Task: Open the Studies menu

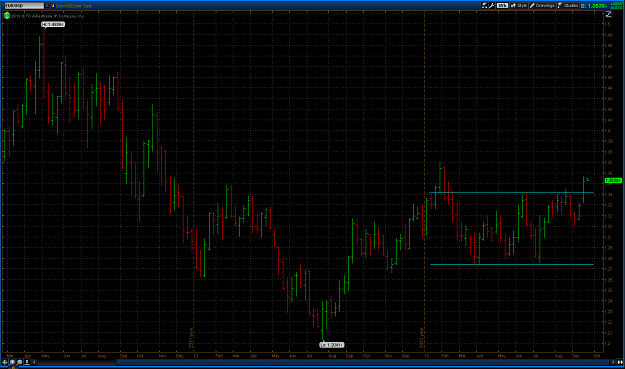Action: [568, 6]
